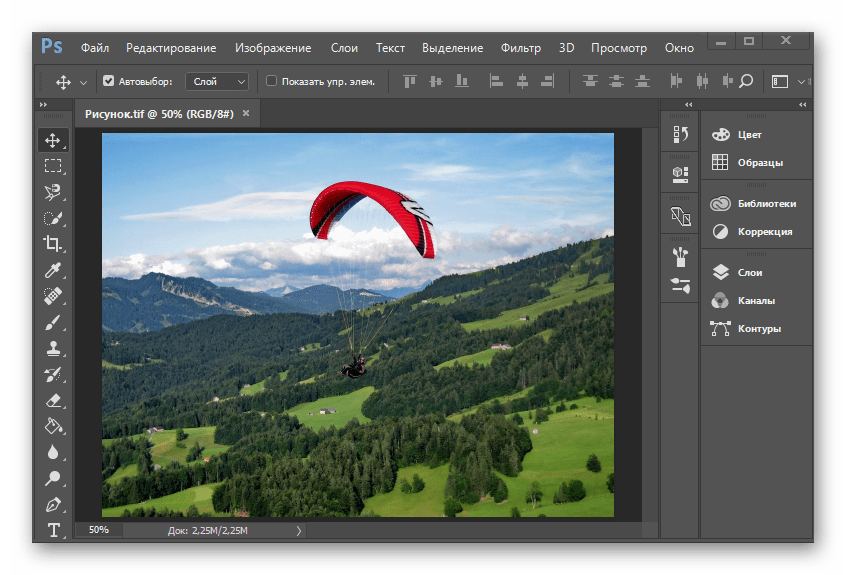846x575 pixels.
Task: Open the Clone Source panel icon
Action: point(680,216)
